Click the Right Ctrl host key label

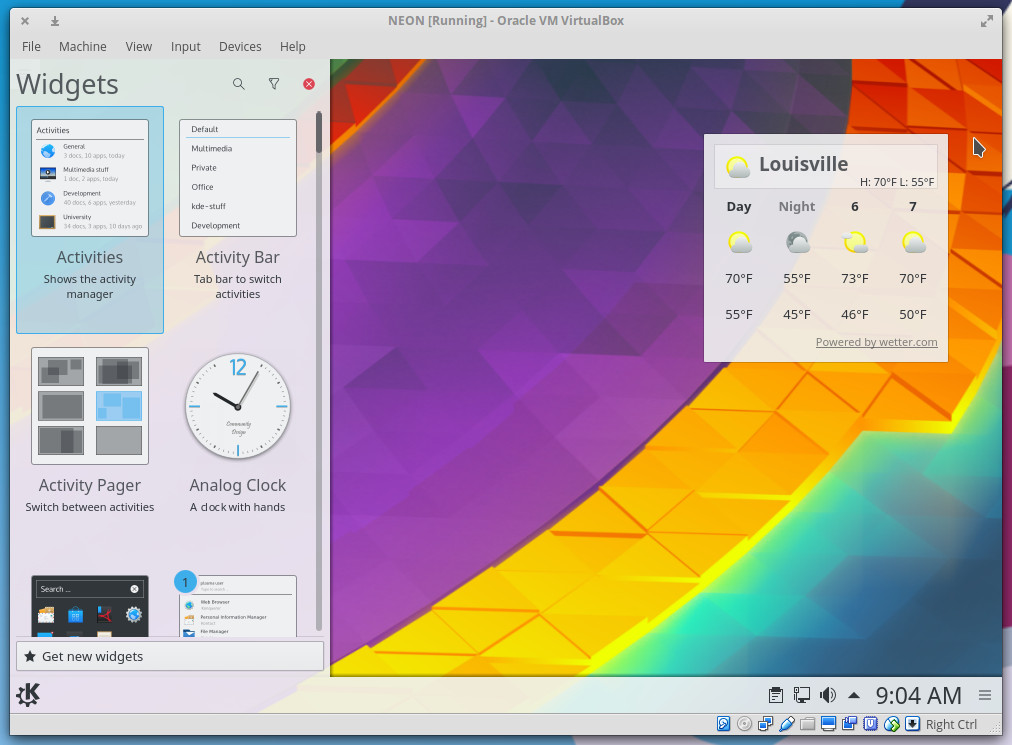click(951, 724)
